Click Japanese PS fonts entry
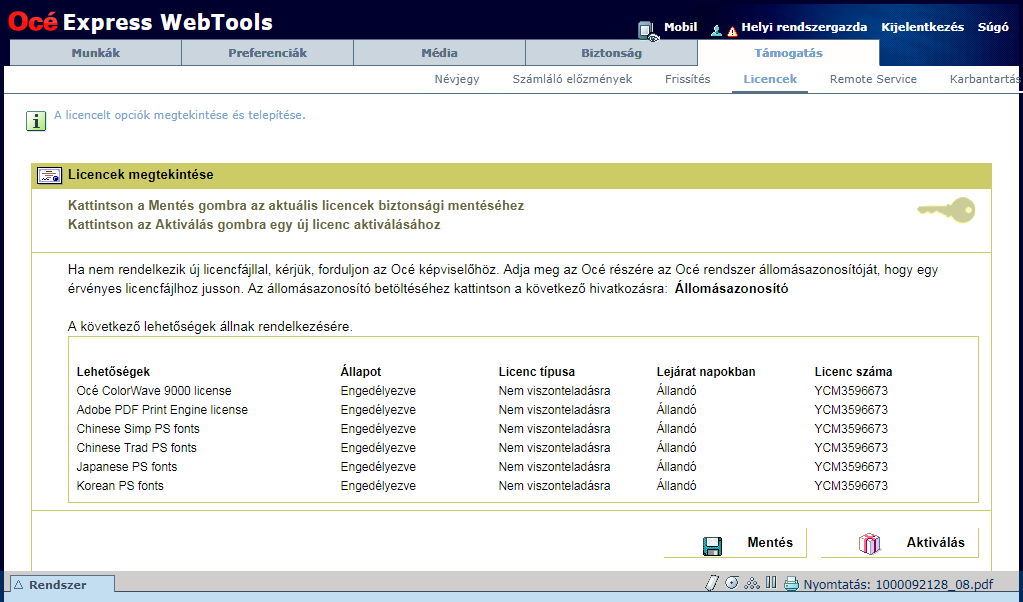 pos(127,466)
